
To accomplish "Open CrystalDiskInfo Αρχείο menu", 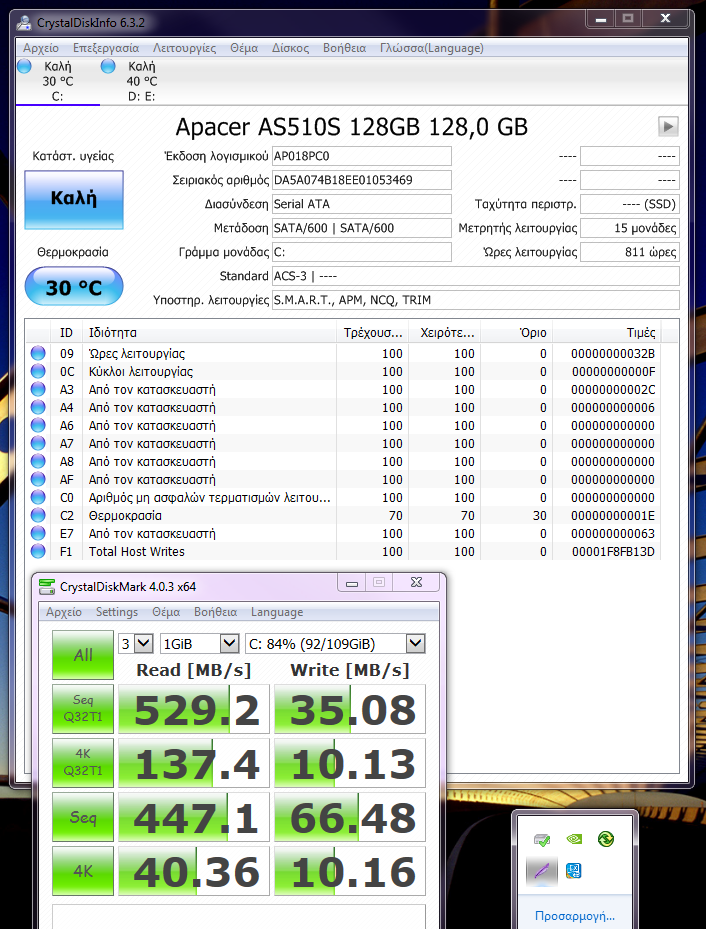I will click(41, 48).
